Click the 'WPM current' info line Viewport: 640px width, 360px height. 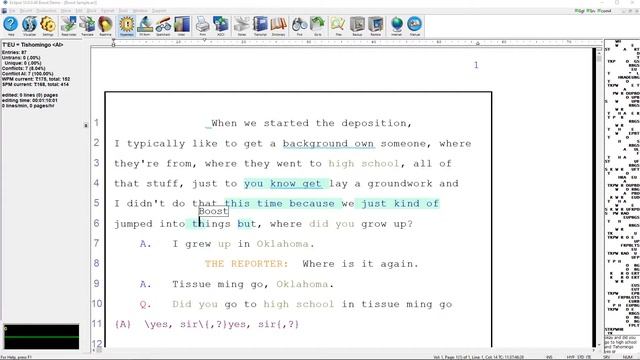[36, 79]
